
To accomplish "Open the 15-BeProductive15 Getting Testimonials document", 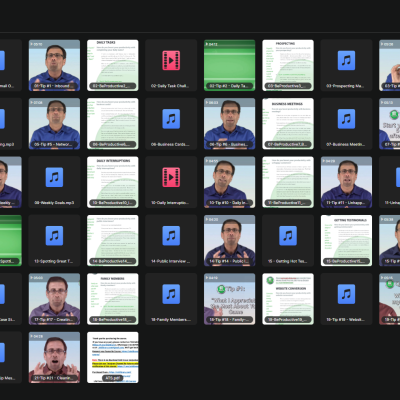I will click(x=346, y=240).
